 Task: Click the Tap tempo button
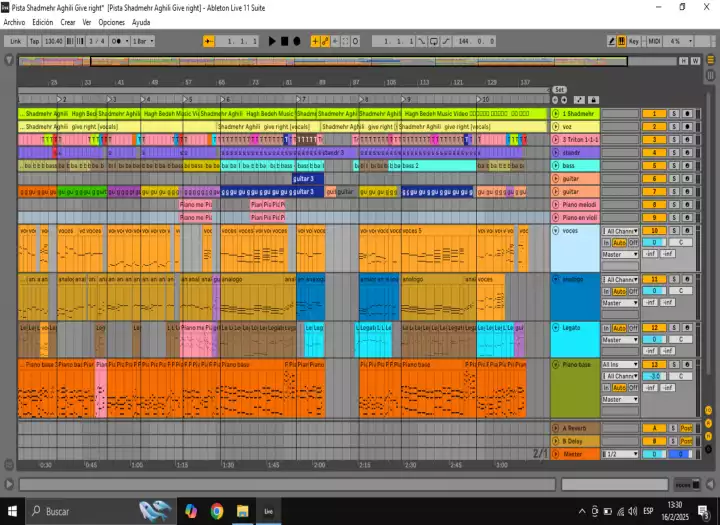[x=34, y=41]
